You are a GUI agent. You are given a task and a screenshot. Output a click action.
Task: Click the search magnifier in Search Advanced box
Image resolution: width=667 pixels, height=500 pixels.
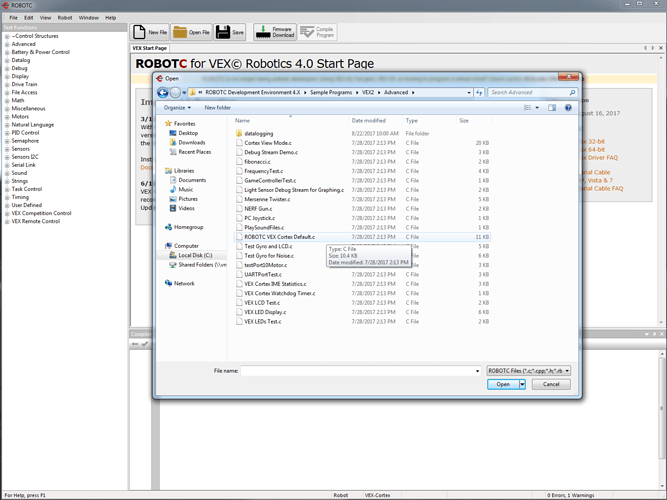(572, 92)
